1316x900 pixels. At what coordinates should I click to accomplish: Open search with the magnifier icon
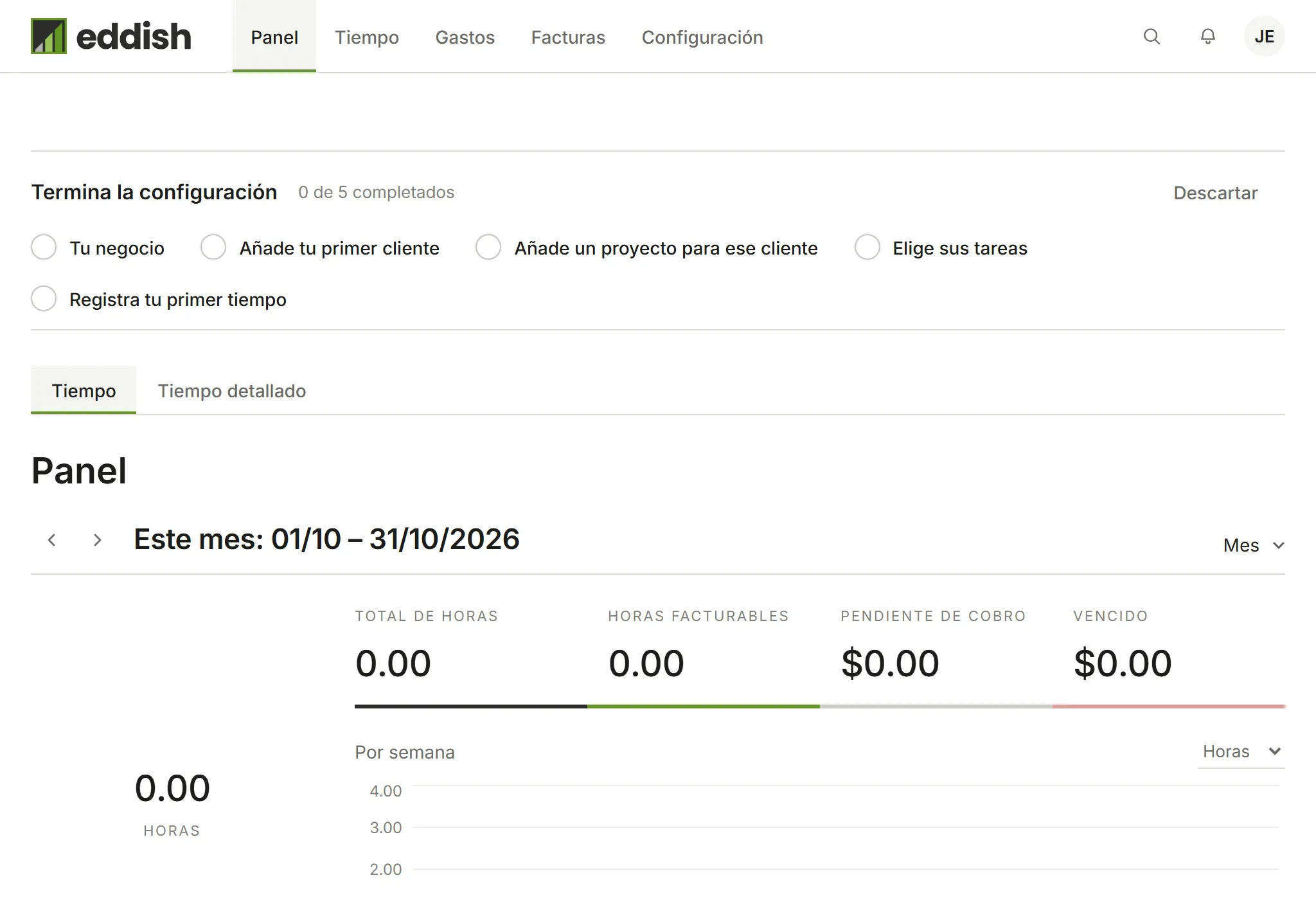(1151, 37)
